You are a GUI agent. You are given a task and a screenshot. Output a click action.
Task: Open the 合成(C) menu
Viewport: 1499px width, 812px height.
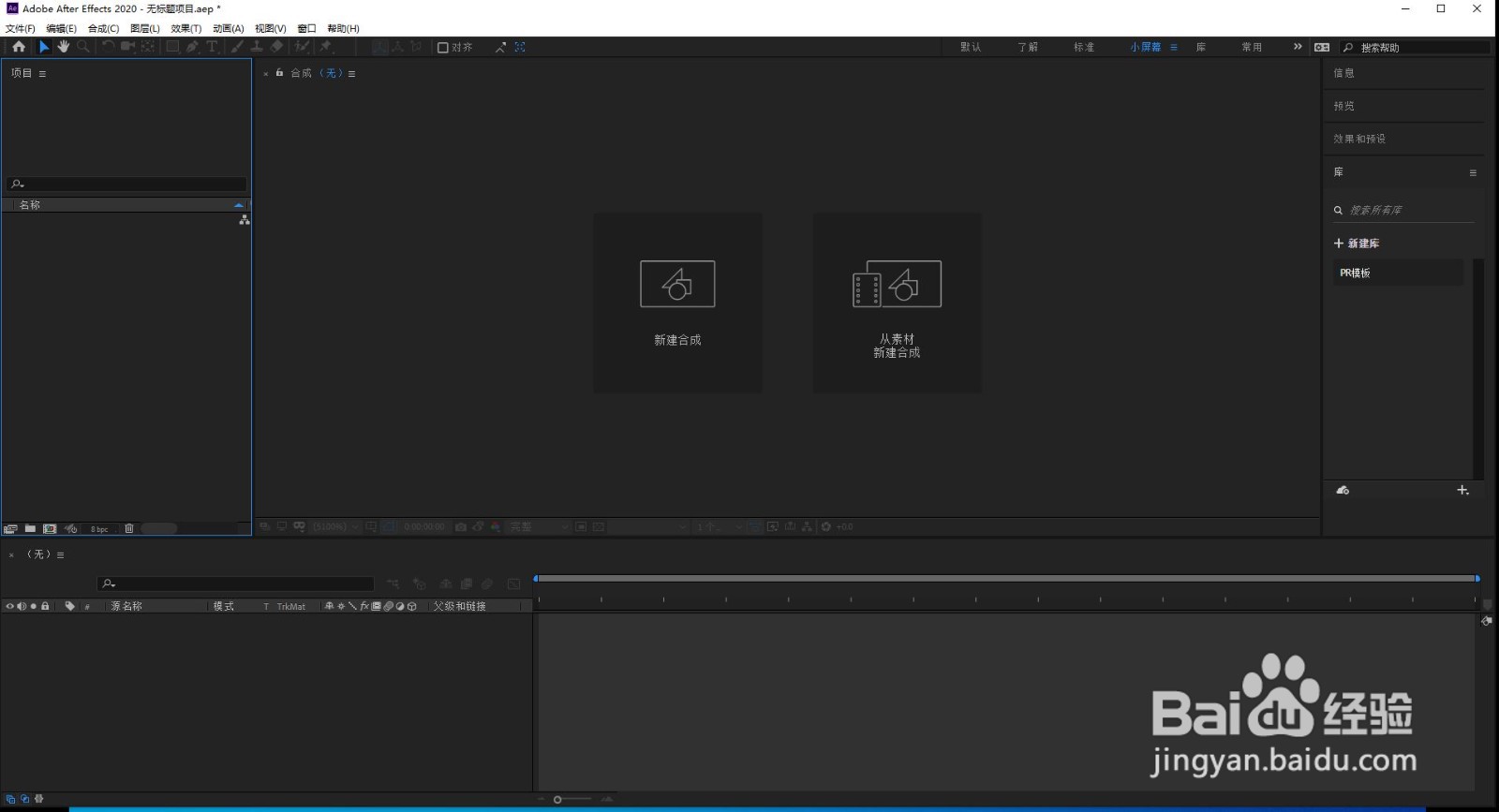(x=103, y=29)
